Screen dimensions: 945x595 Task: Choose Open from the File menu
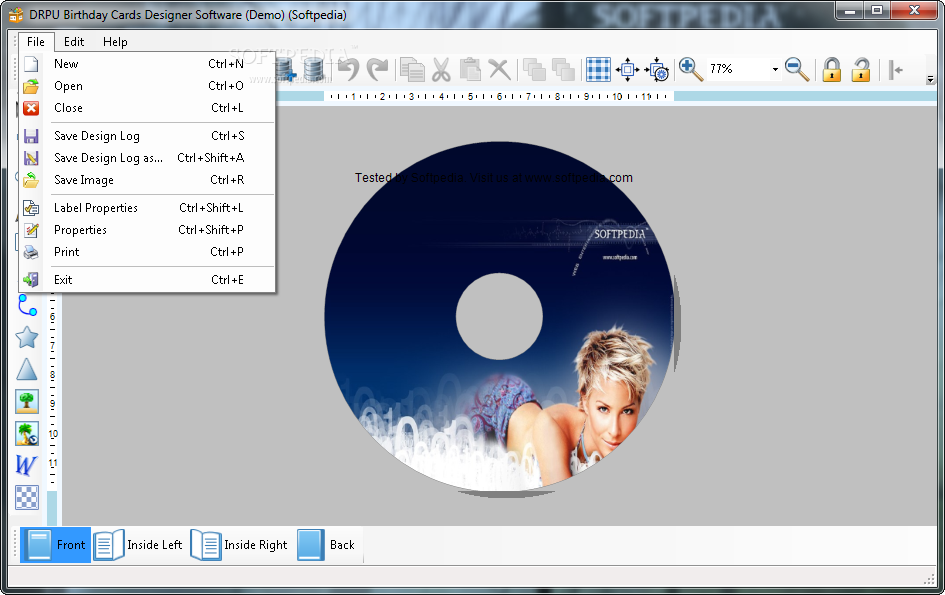tap(148, 86)
